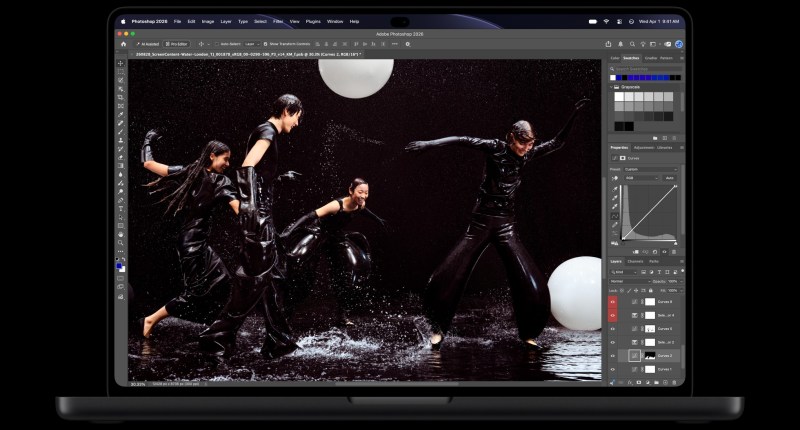Select the Zoom tool in the toolbar

pyautogui.click(x=121, y=242)
